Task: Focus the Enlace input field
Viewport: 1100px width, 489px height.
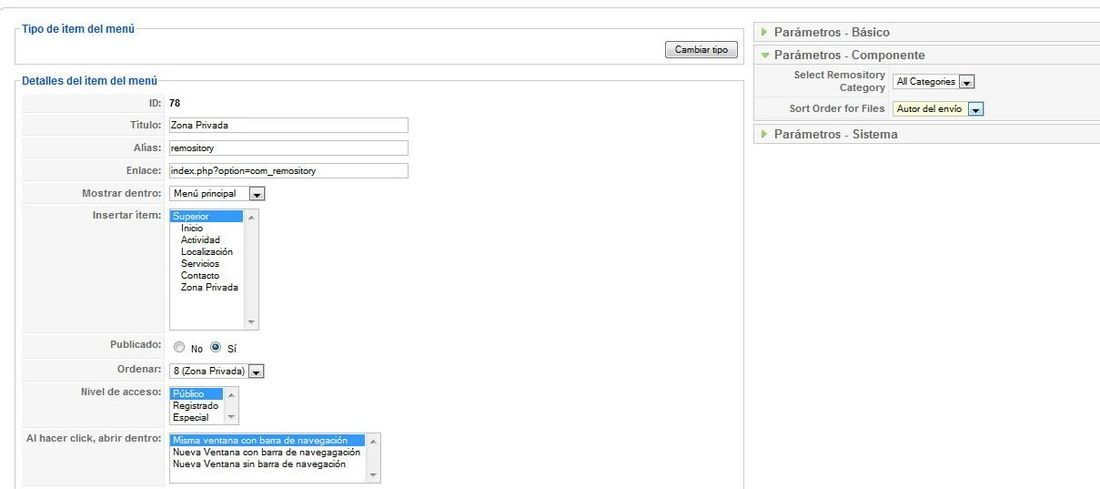Action: 288,170
